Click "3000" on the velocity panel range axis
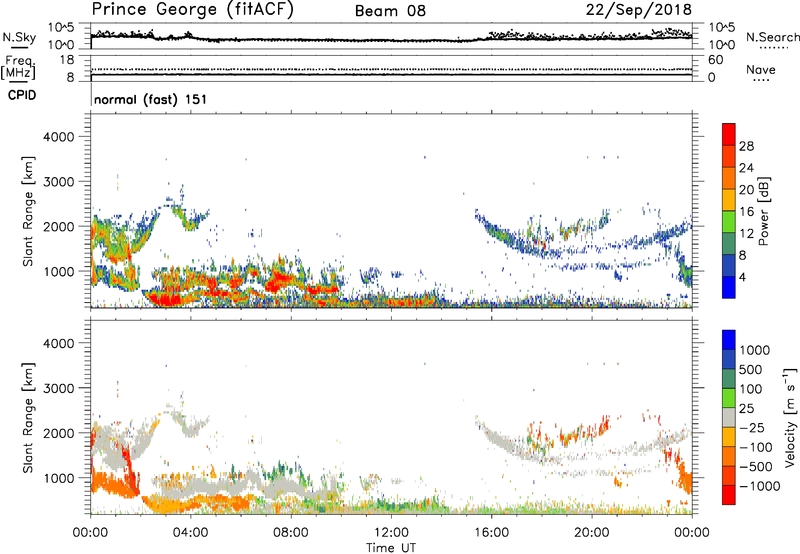800x554 pixels. [x=59, y=388]
